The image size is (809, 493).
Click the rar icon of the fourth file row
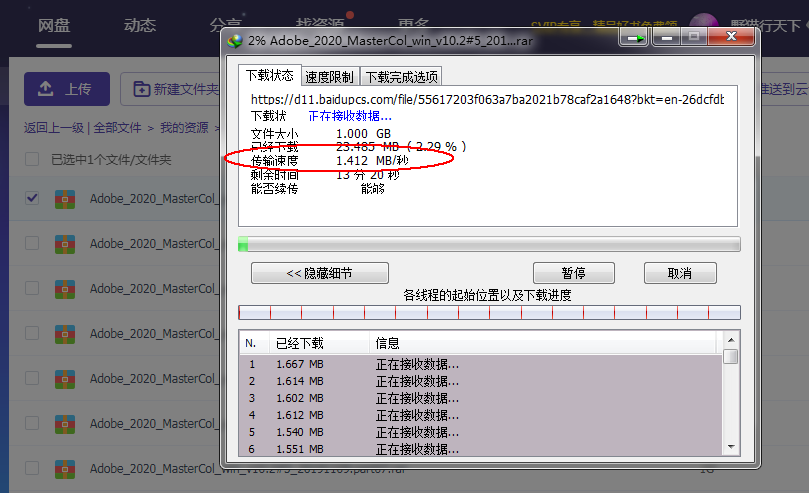coord(65,334)
